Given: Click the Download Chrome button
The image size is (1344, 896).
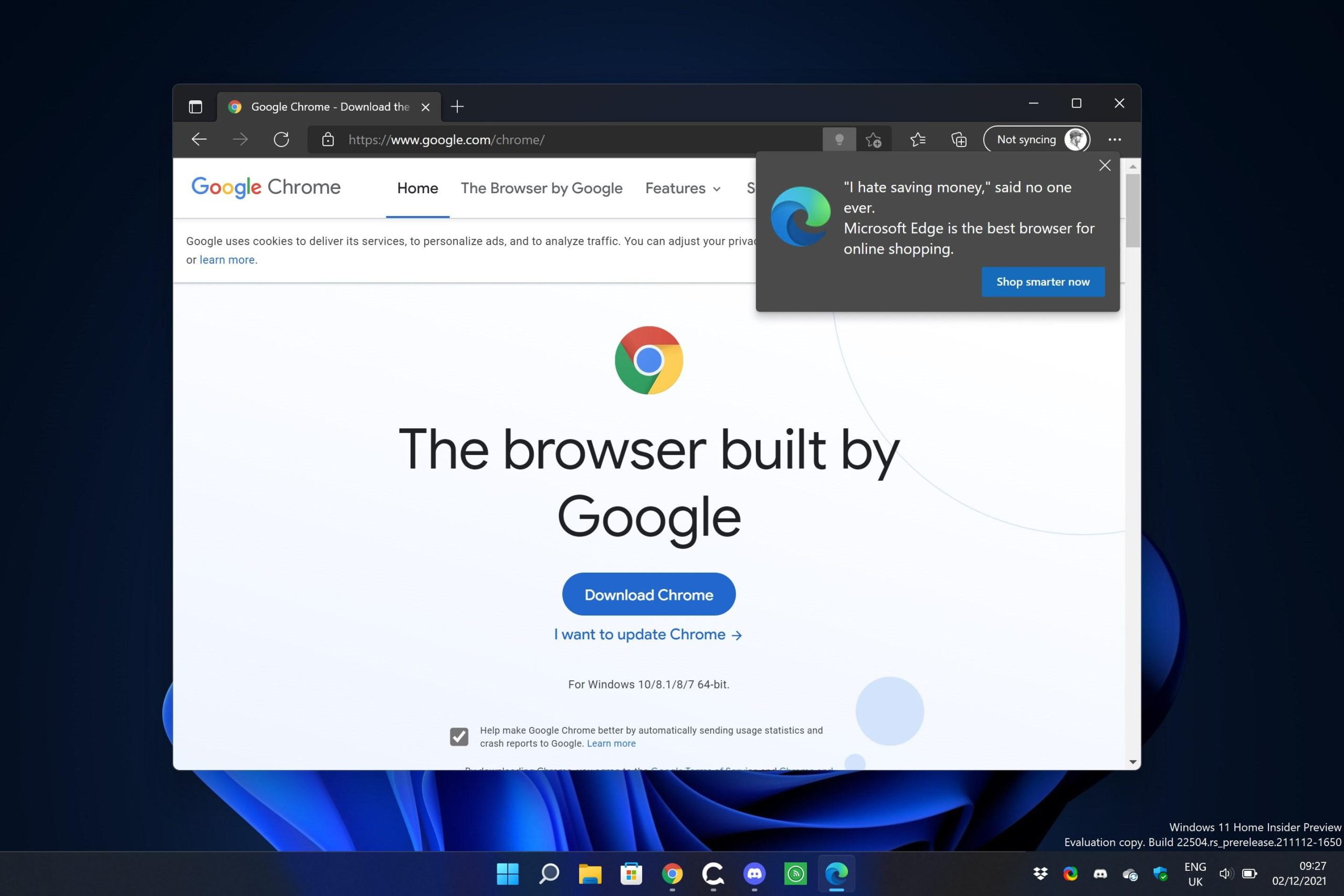Looking at the screenshot, I should [649, 595].
